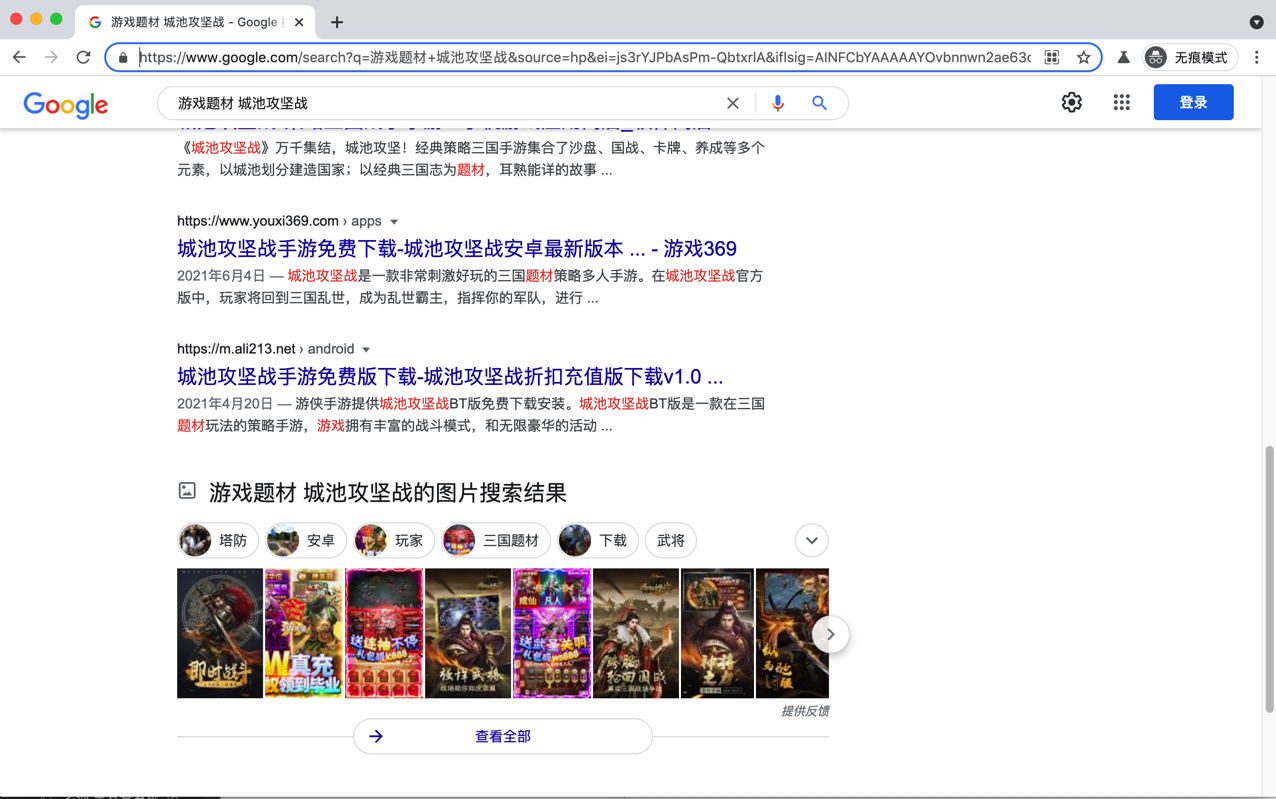The width and height of the screenshot is (1276, 799).
Task: Filter images by 三国题材 chip
Action: [x=496, y=541]
